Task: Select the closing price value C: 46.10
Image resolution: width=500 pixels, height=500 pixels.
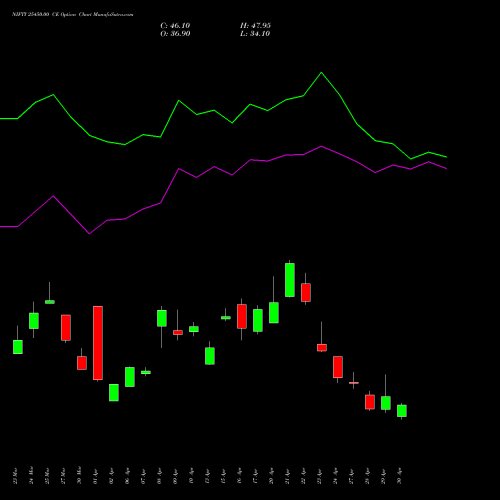Action: coord(175,26)
